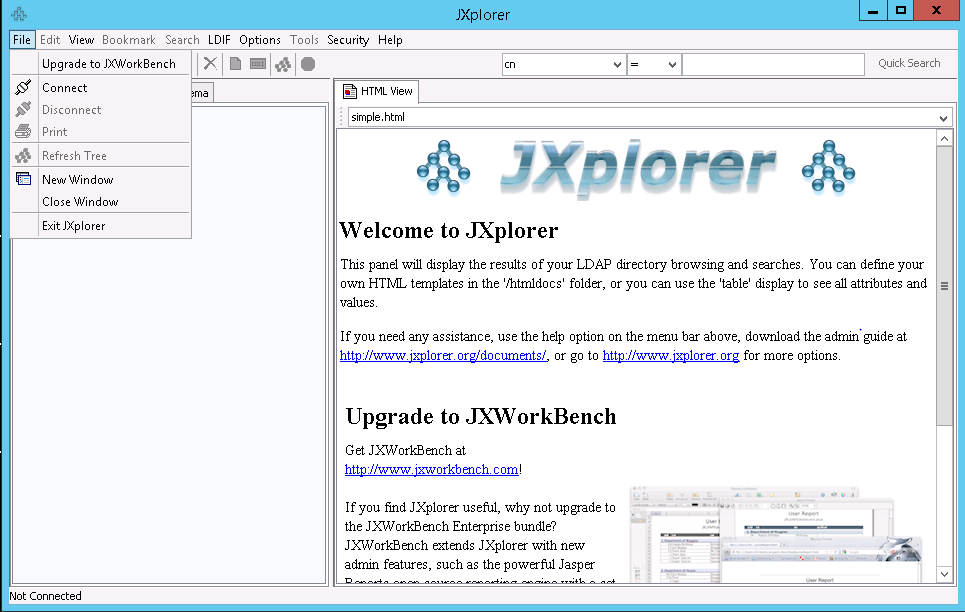Click the quick search text field
The width and height of the screenshot is (965, 612).
(773, 64)
